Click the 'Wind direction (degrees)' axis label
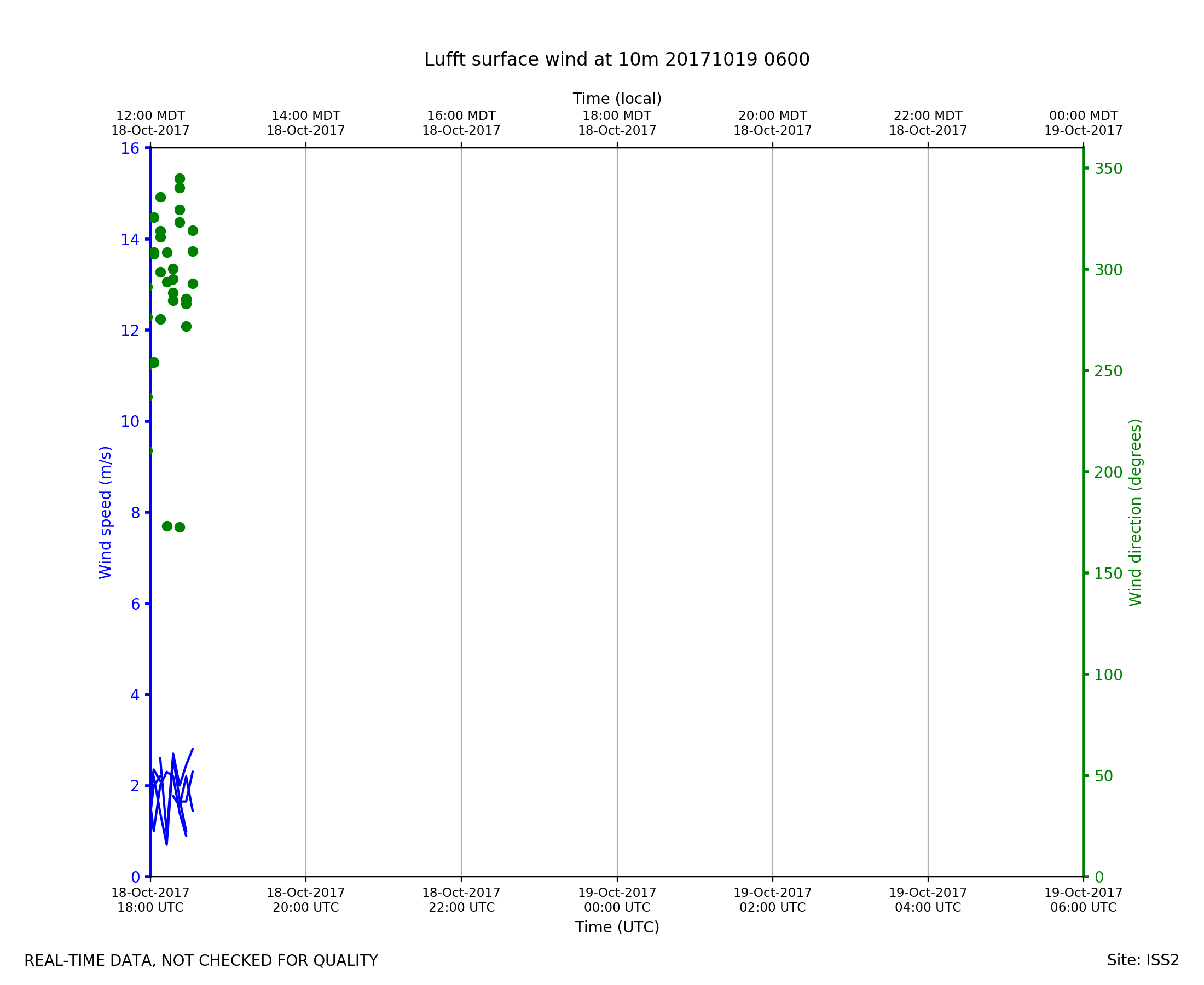Image resolution: width=1204 pixels, height=985 pixels. 1135,512
